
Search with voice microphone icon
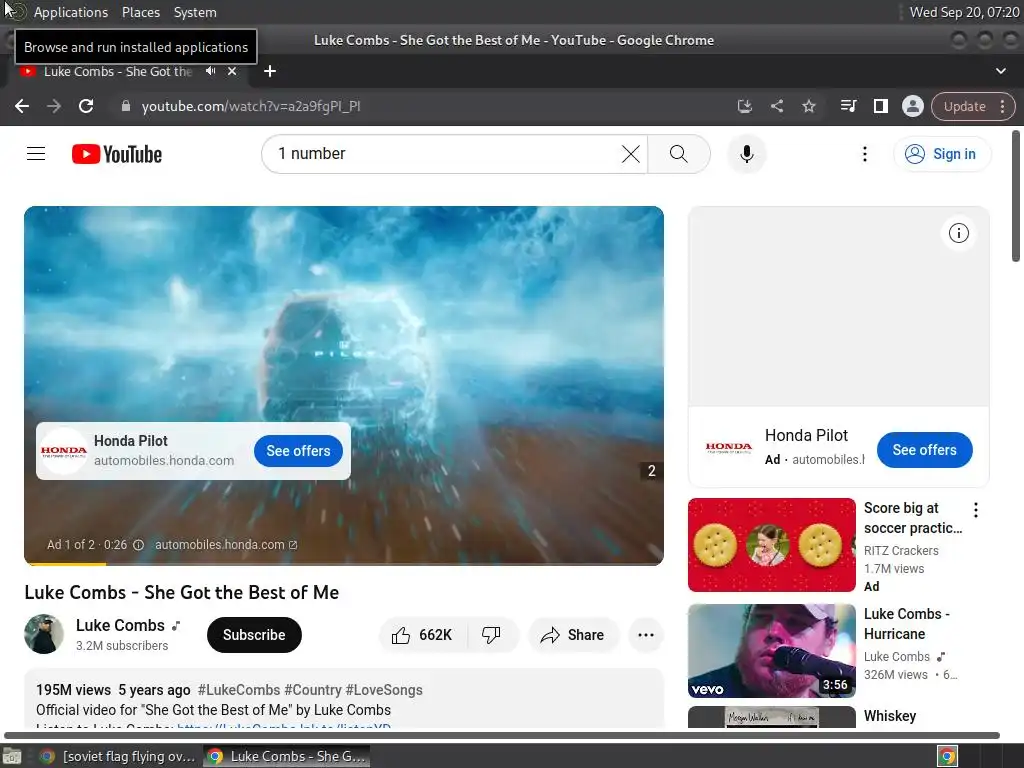click(746, 154)
